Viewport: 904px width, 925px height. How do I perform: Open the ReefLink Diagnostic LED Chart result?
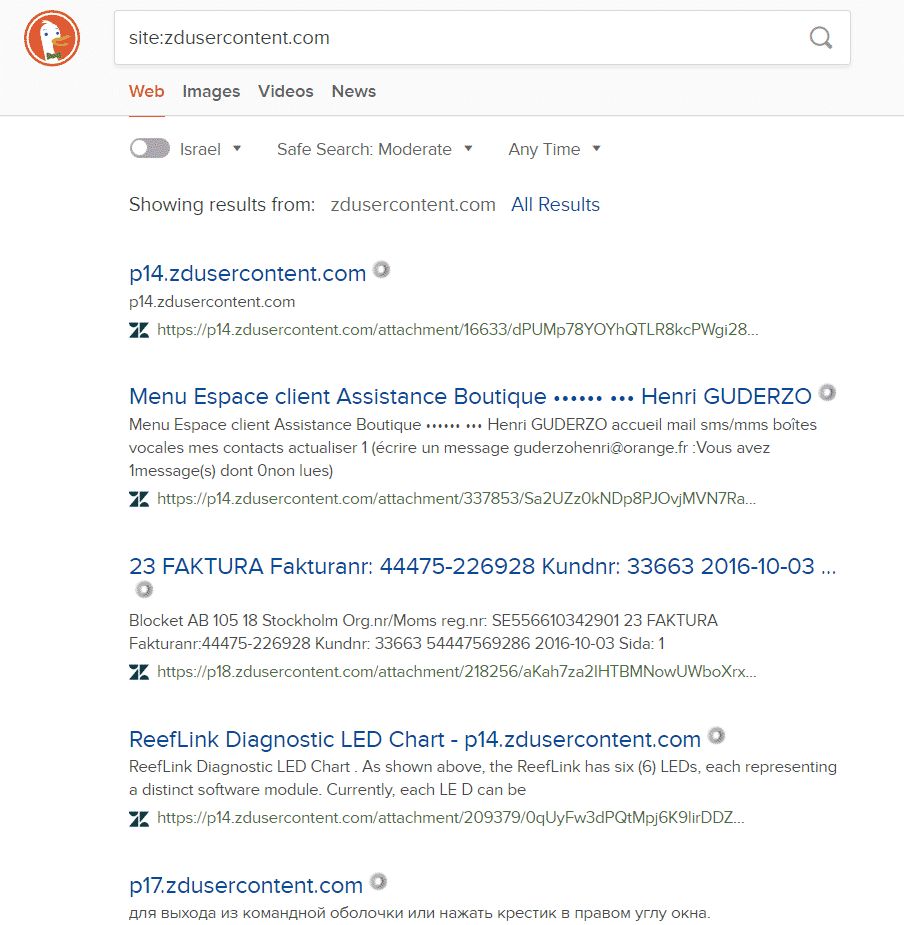415,739
